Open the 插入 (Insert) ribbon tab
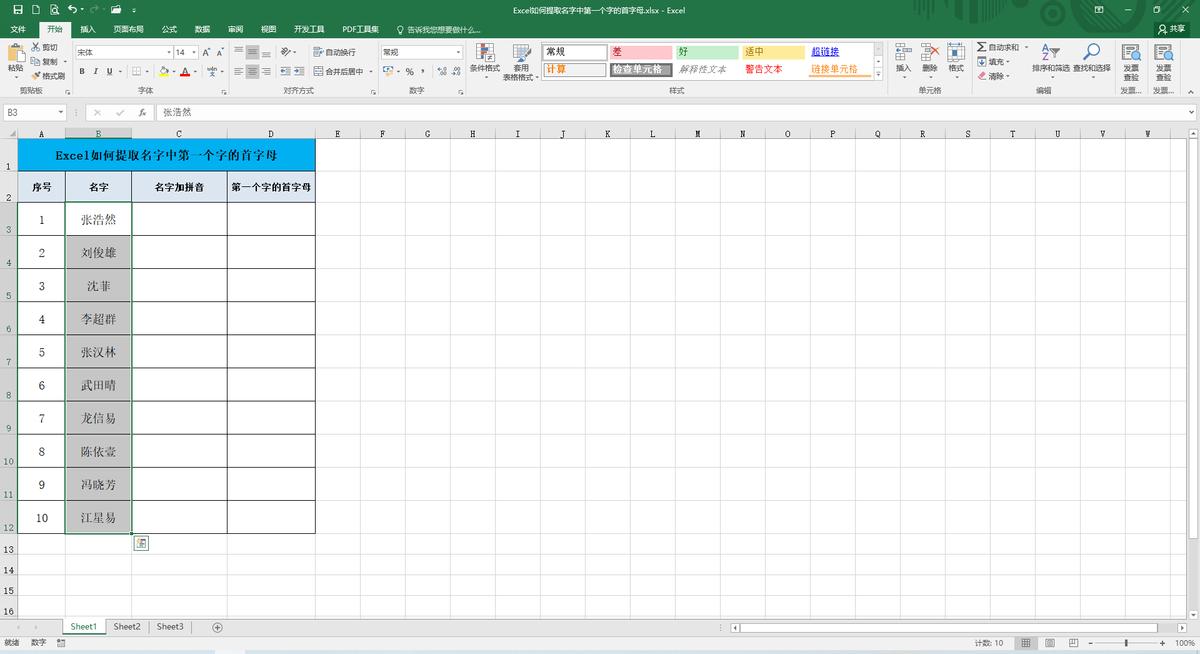 pyautogui.click(x=88, y=29)
